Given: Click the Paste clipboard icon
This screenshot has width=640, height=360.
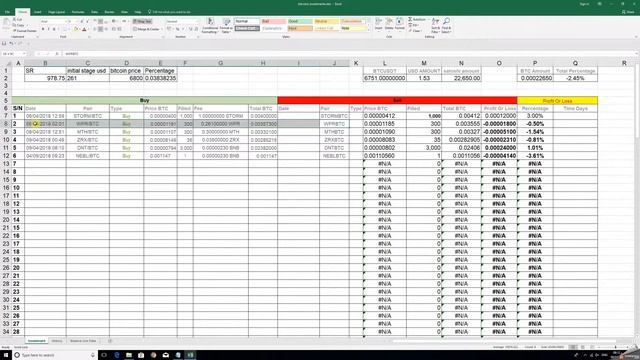Looking at the screenshot, I should pyautogui.click(x=6, y=24).
